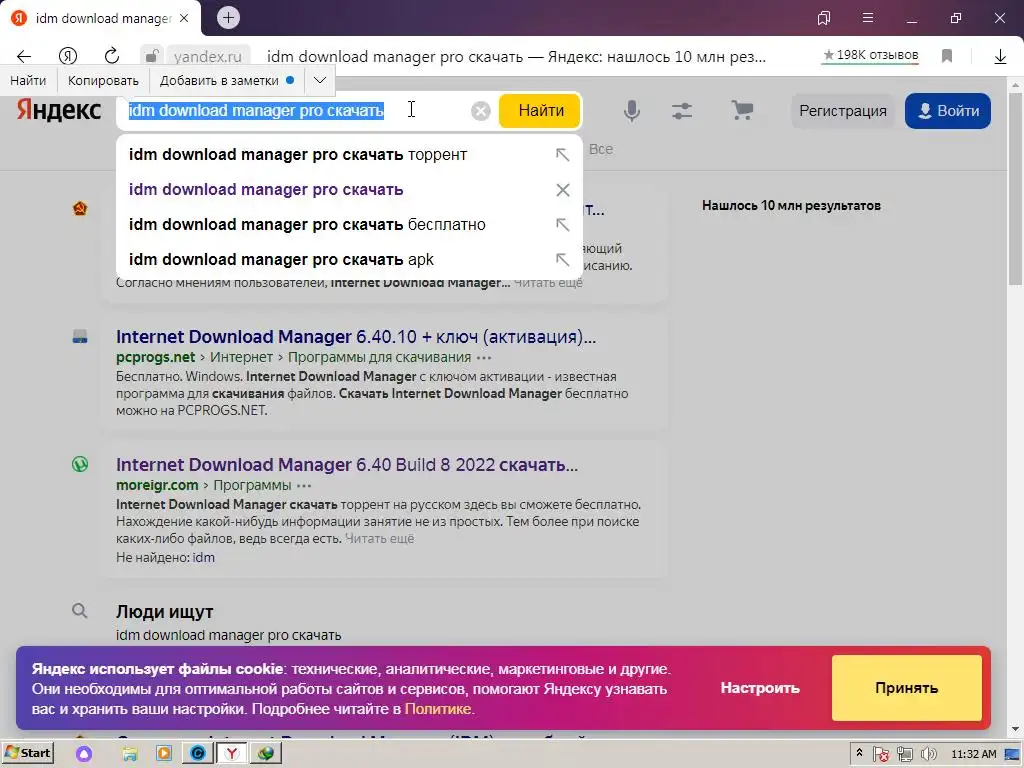Click the pcprogs.net result favicon

[80, 337]
